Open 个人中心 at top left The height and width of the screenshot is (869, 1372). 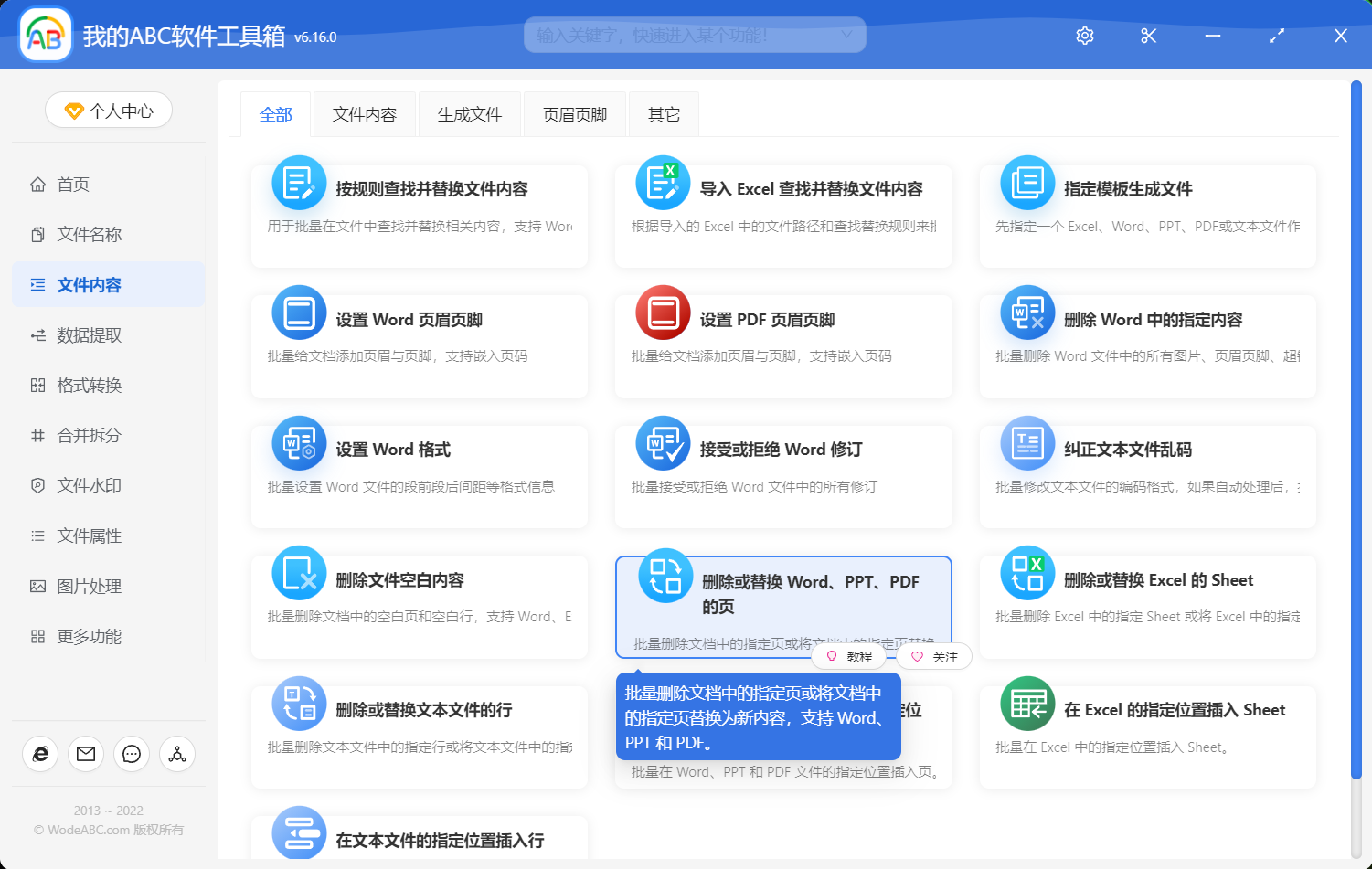pyautogui.click(x=108, y=110)
